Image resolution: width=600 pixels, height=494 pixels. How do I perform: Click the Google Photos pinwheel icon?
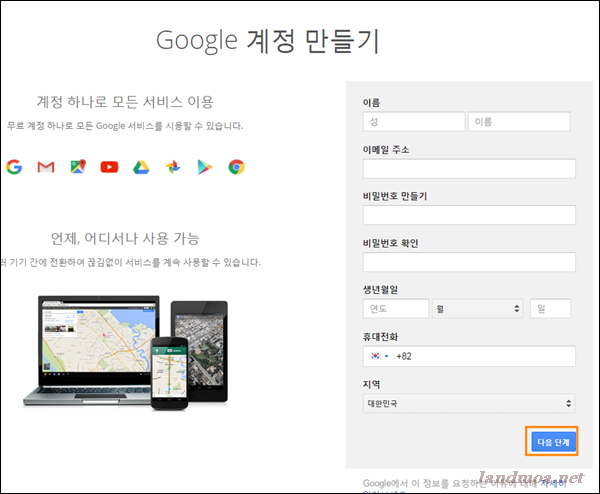(x=173, y=167)
